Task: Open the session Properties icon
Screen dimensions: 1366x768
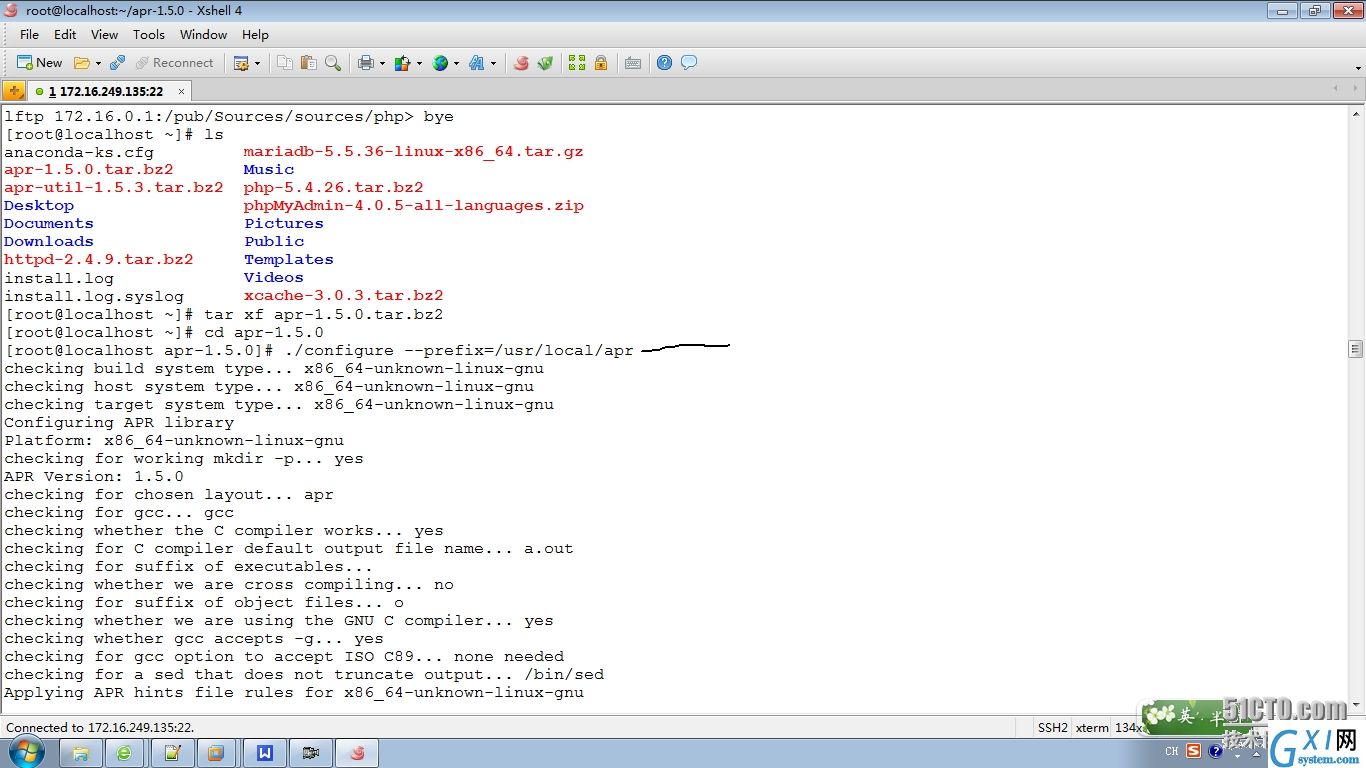Action: [x=241, y=63]
